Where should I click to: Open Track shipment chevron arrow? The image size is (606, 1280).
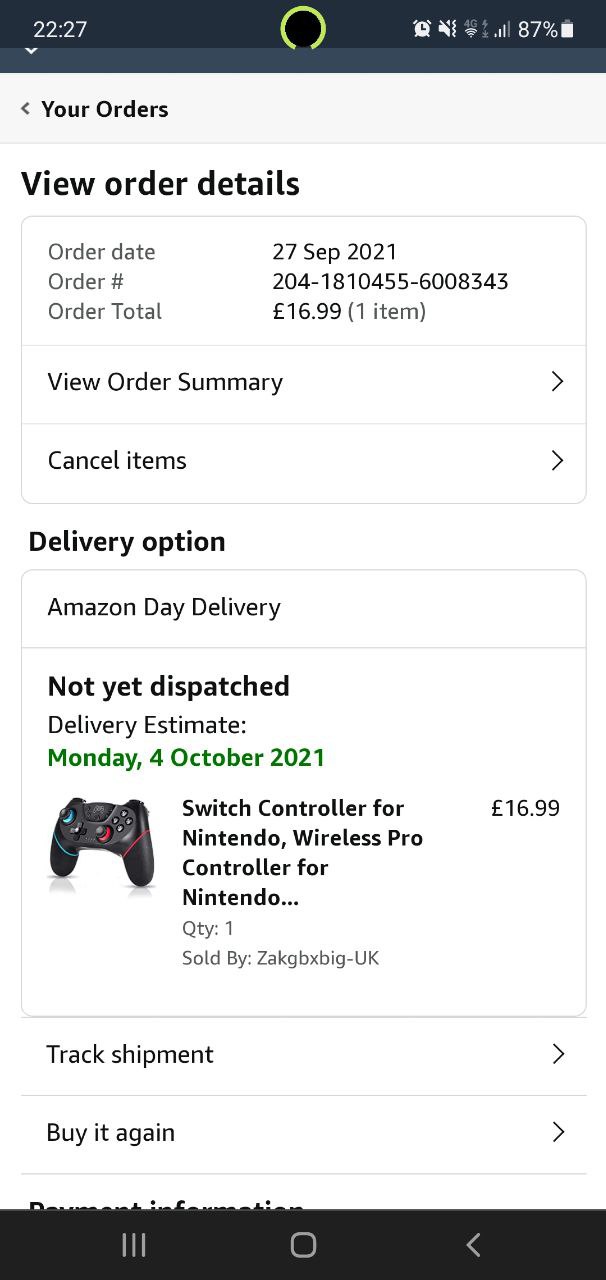pyautogui.click(x=558, y=1054)
